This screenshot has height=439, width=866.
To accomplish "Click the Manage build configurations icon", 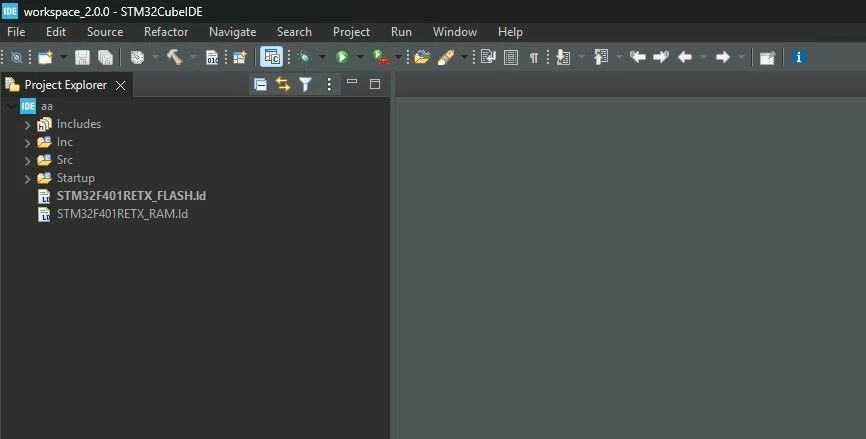I will click(x=137, y=57).
